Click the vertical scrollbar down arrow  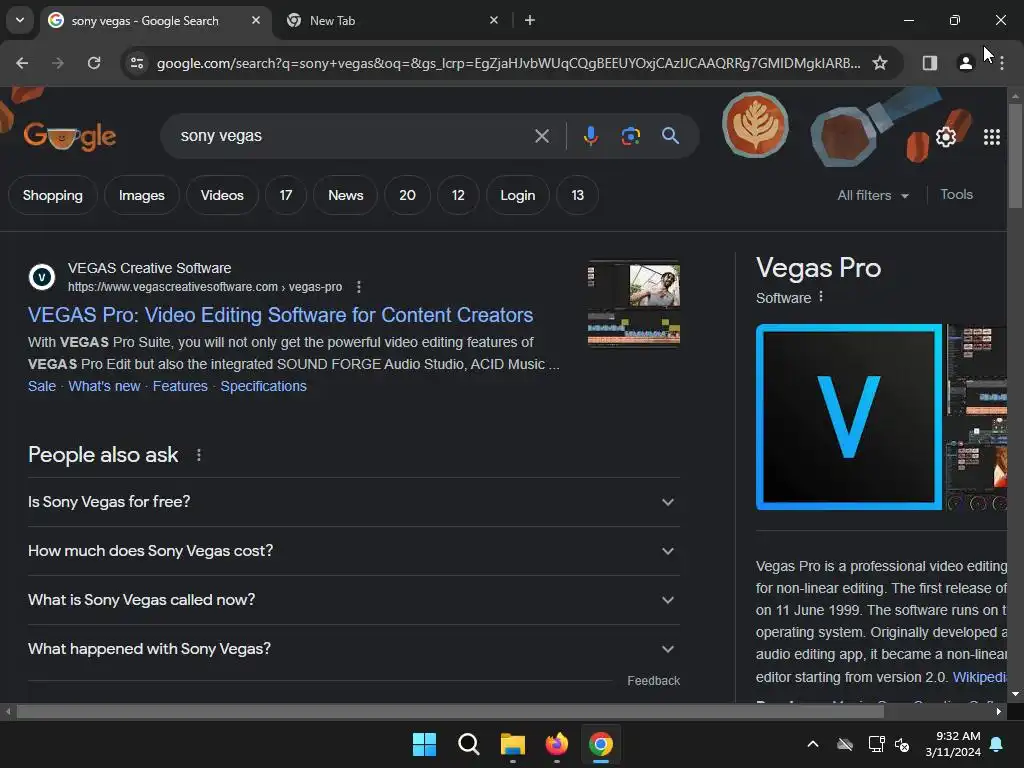[x=1015, y=694]
